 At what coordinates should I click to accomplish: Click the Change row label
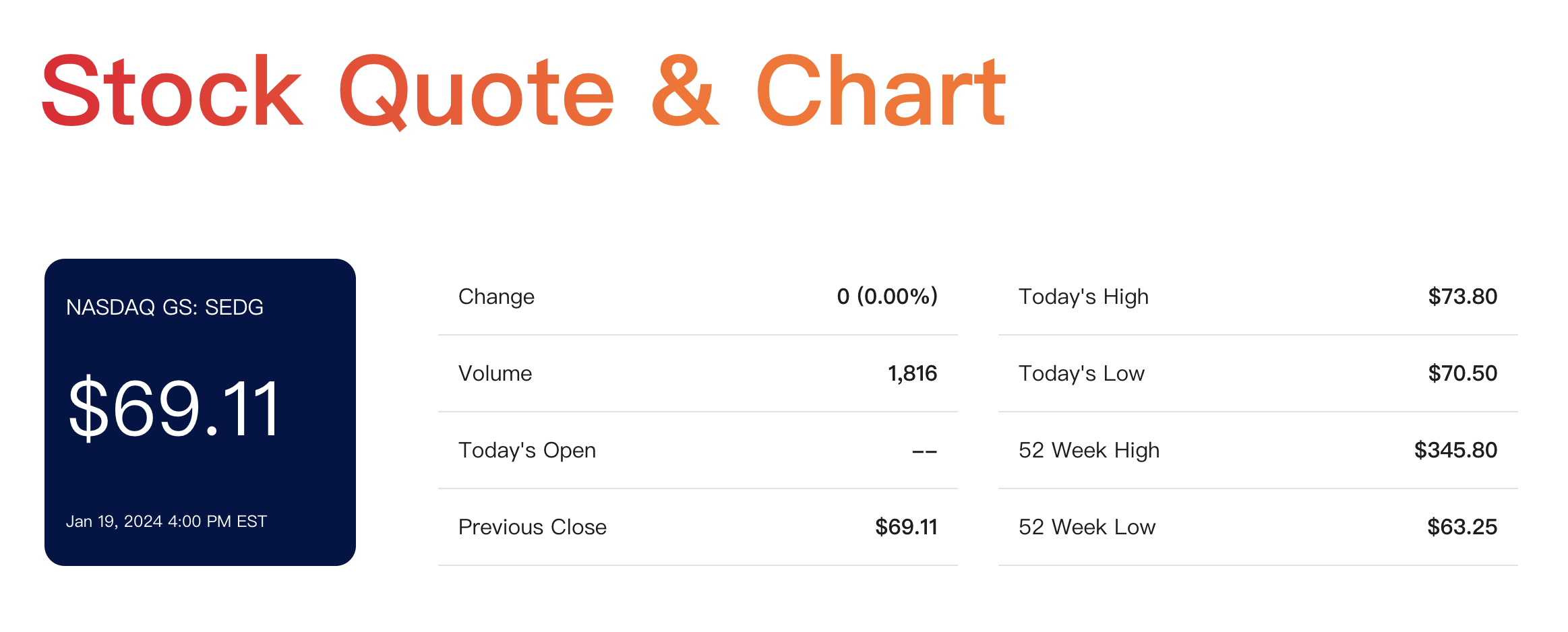496,296
